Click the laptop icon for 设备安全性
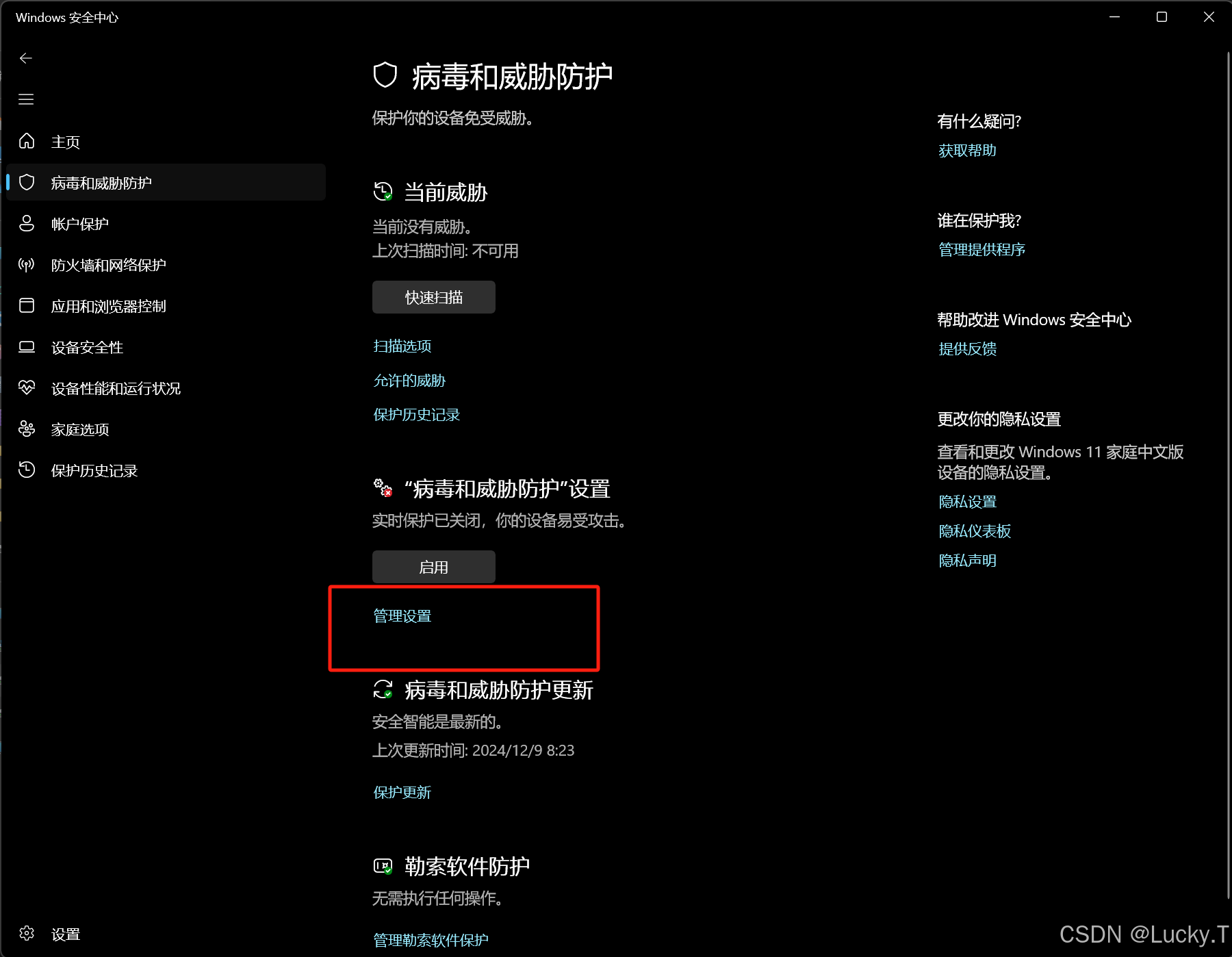 27,346
